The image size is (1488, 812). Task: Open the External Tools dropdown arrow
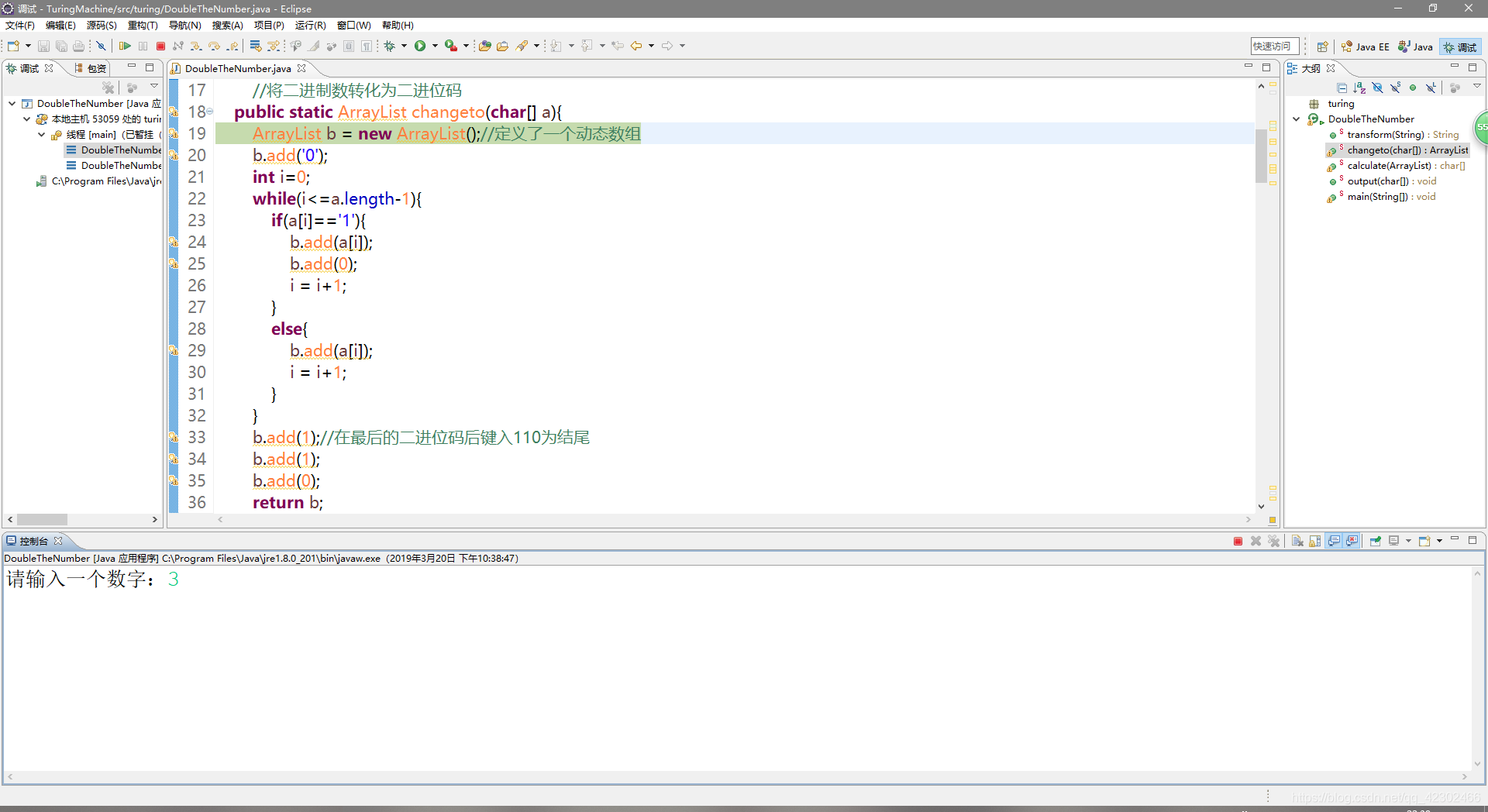coord(466,46)
